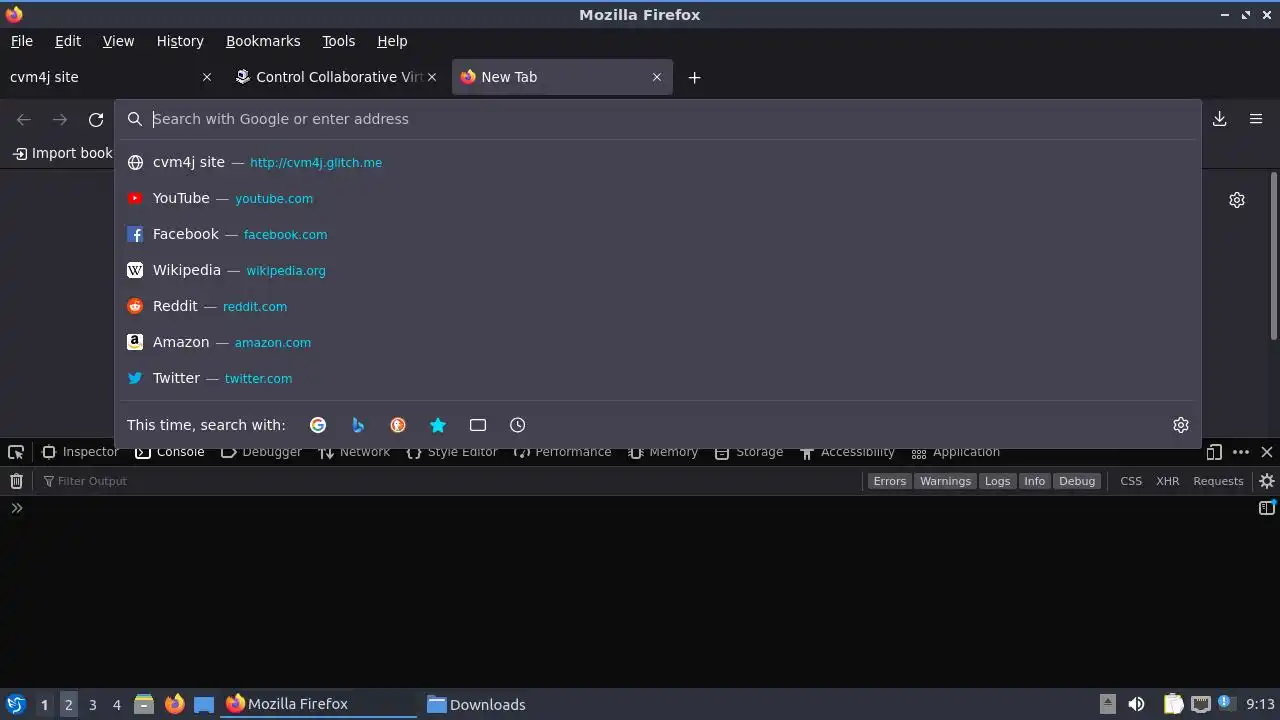Open the Tools menu

pos(338,41)
